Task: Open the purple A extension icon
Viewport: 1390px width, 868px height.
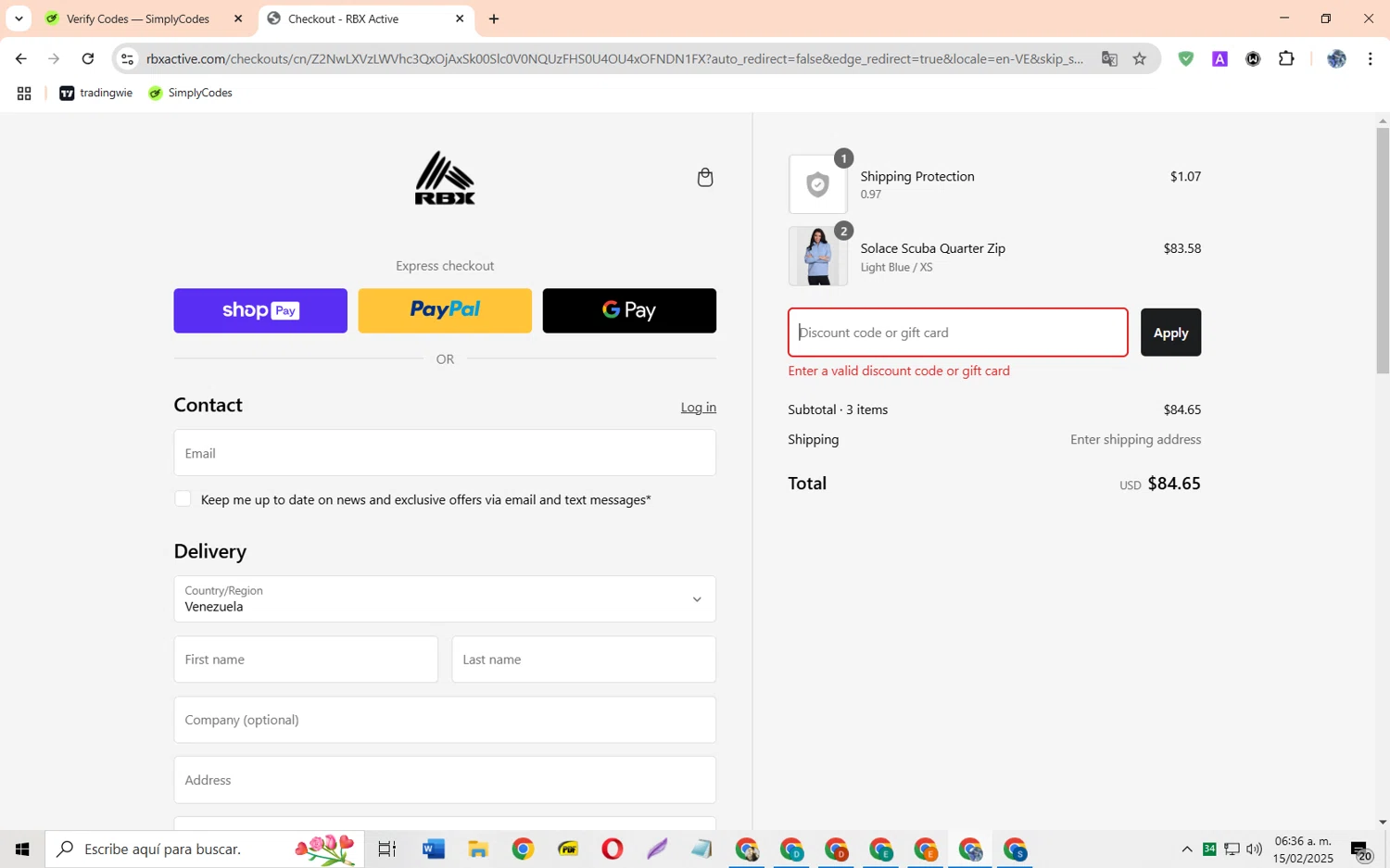Action: [x=1219, y=58]
